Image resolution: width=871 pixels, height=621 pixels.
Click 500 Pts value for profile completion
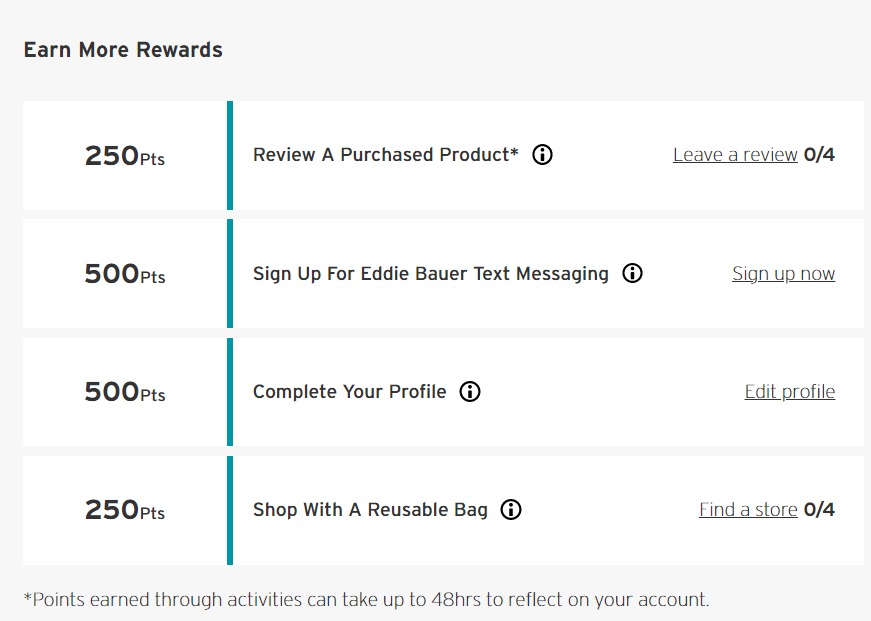pyautogui.click(x=125, y=392)
